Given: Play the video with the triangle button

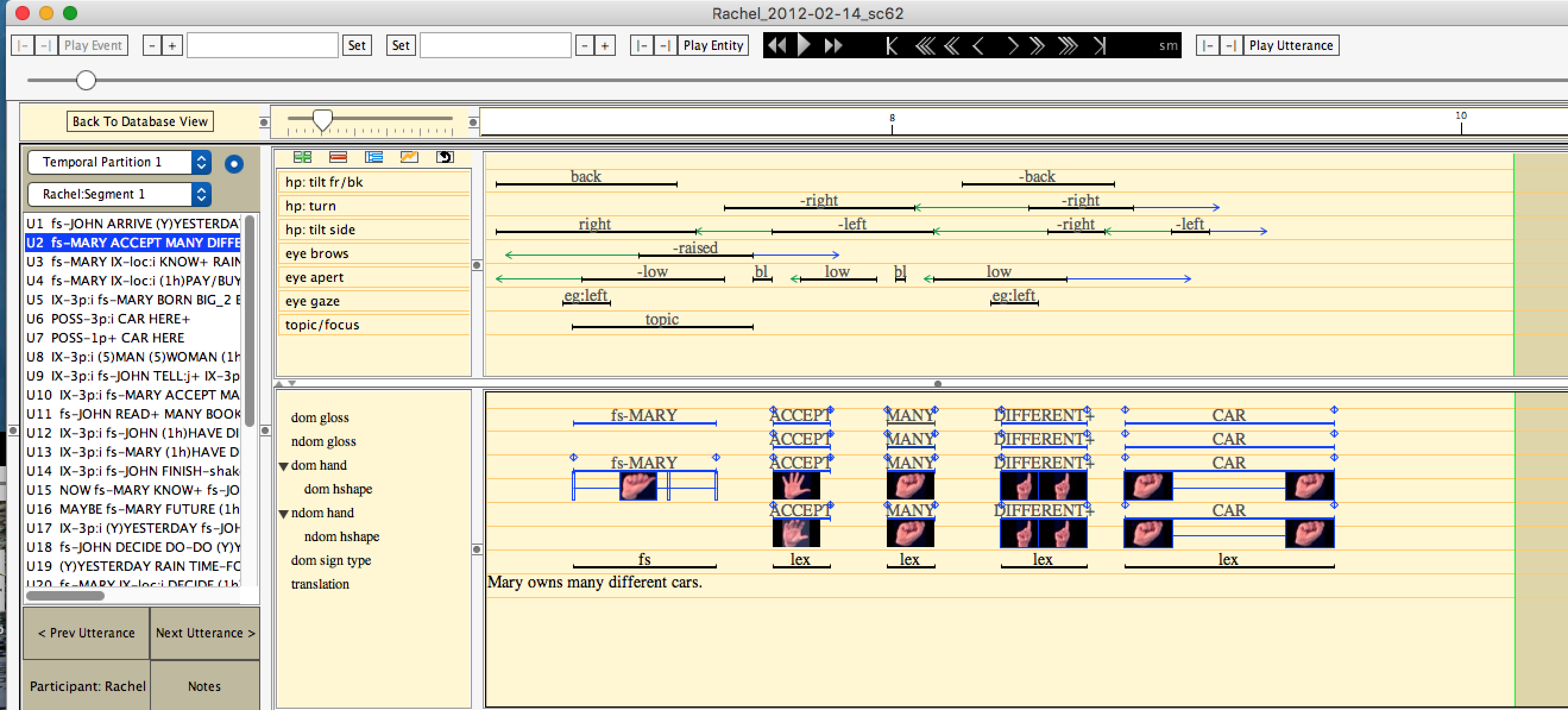Looking at the screenshot, I should coord(804,45).
